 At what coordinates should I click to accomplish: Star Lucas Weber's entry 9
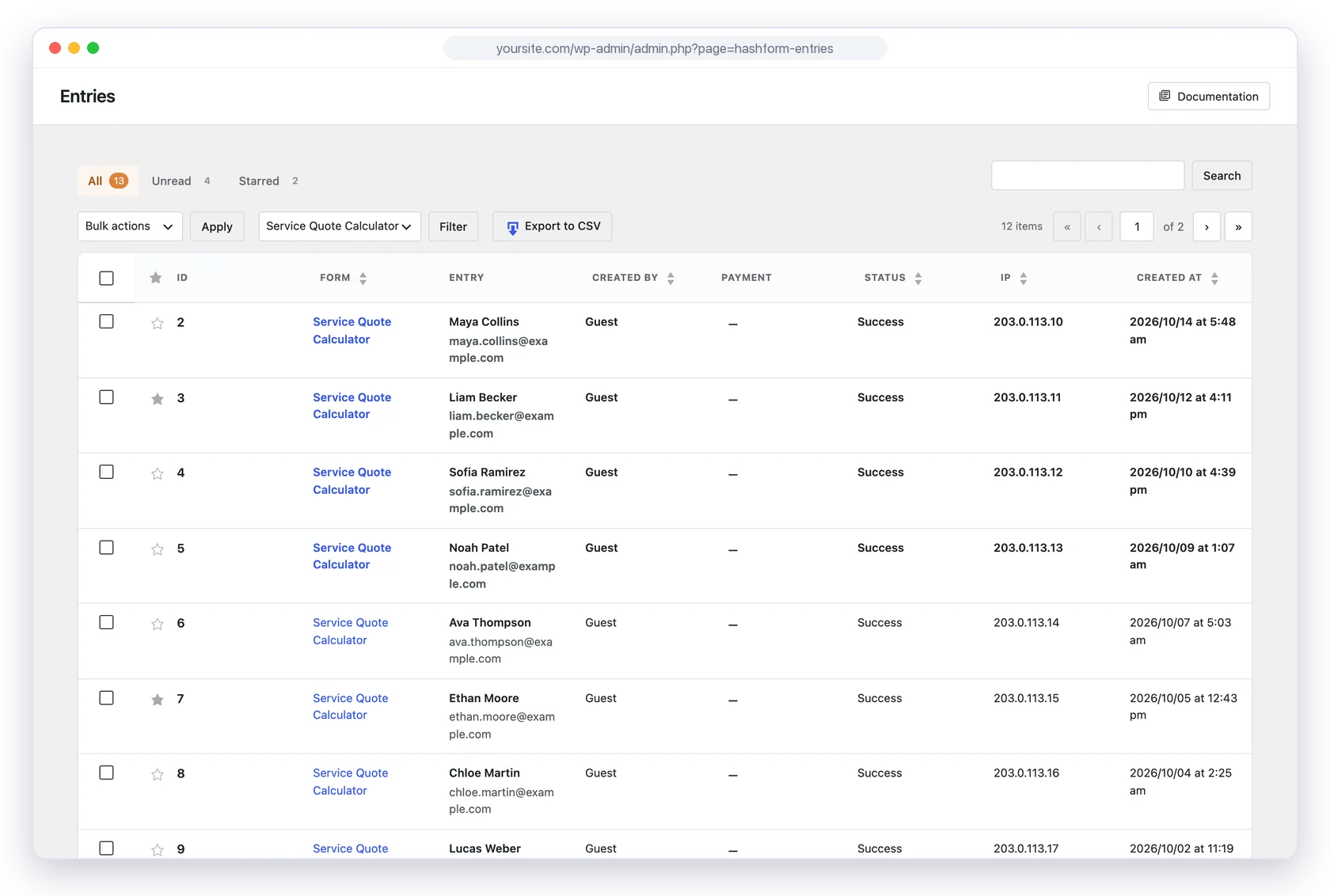158,849
